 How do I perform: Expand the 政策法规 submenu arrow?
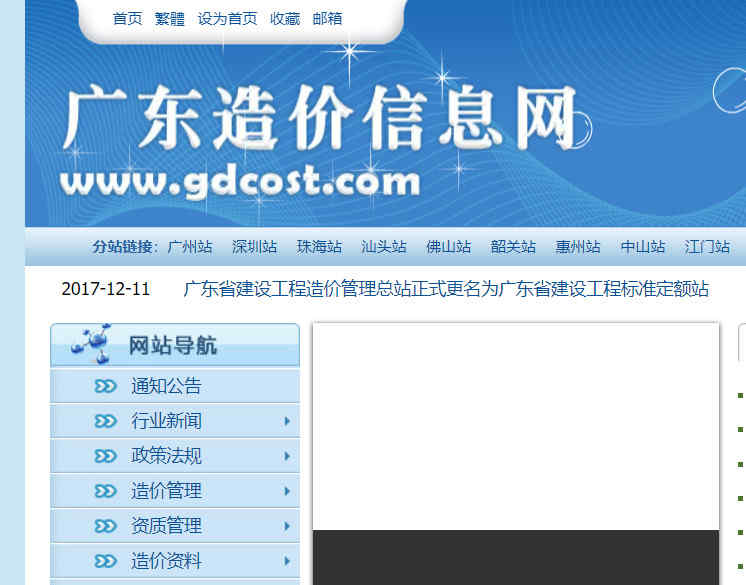pos(287,456)
